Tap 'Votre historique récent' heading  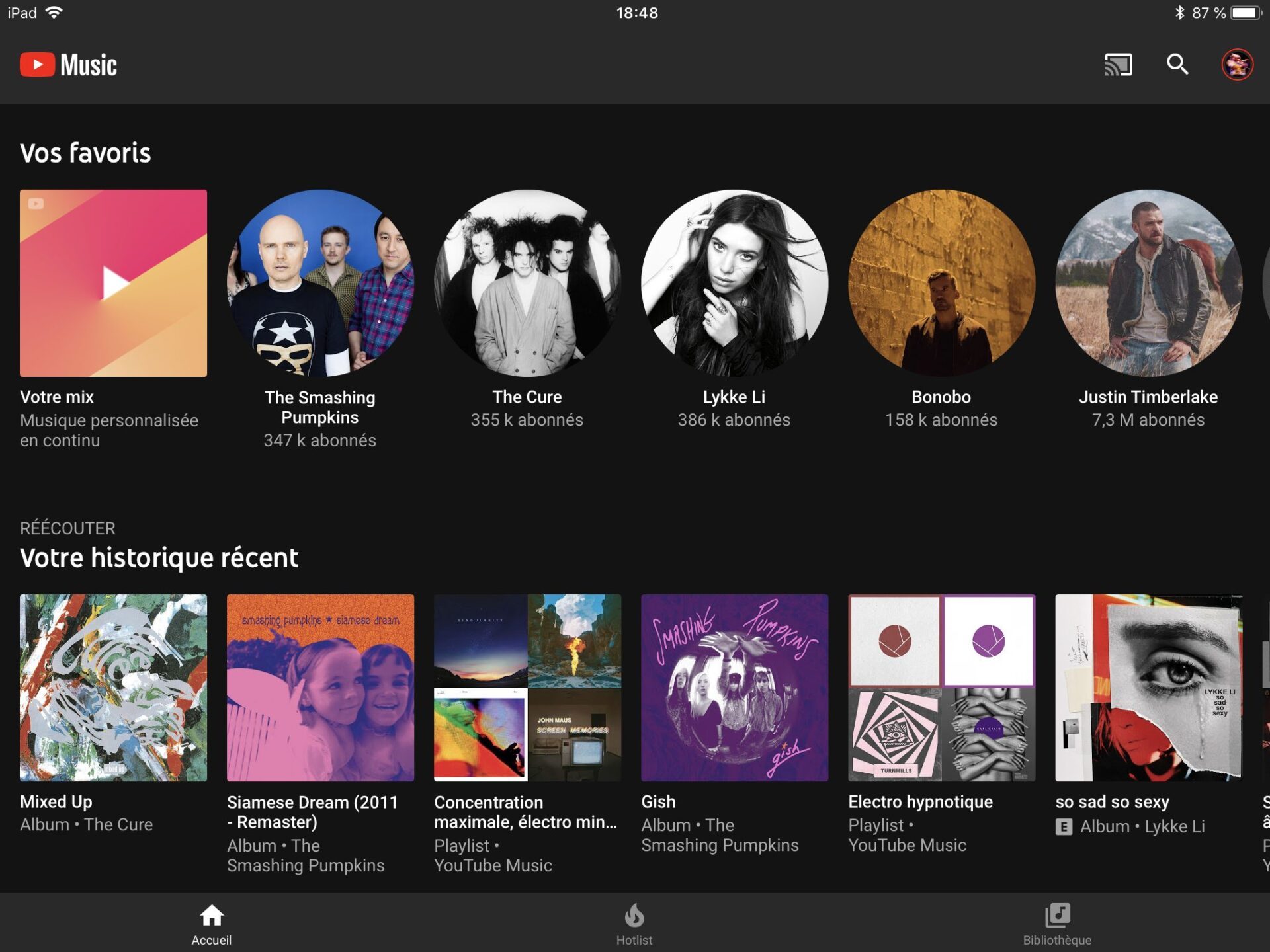159,558
